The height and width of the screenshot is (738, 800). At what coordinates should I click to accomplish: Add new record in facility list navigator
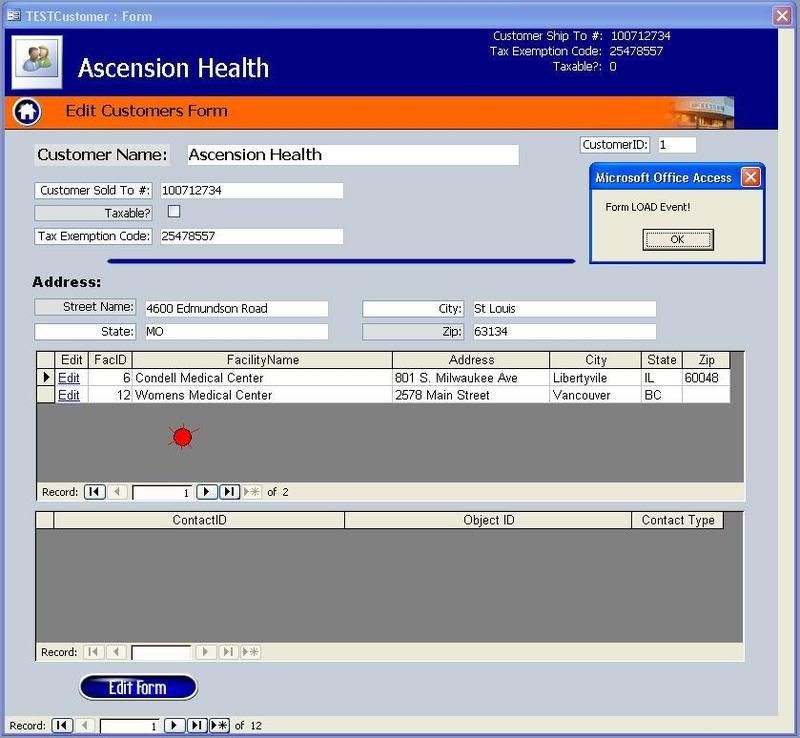click(x=252, y=491)
